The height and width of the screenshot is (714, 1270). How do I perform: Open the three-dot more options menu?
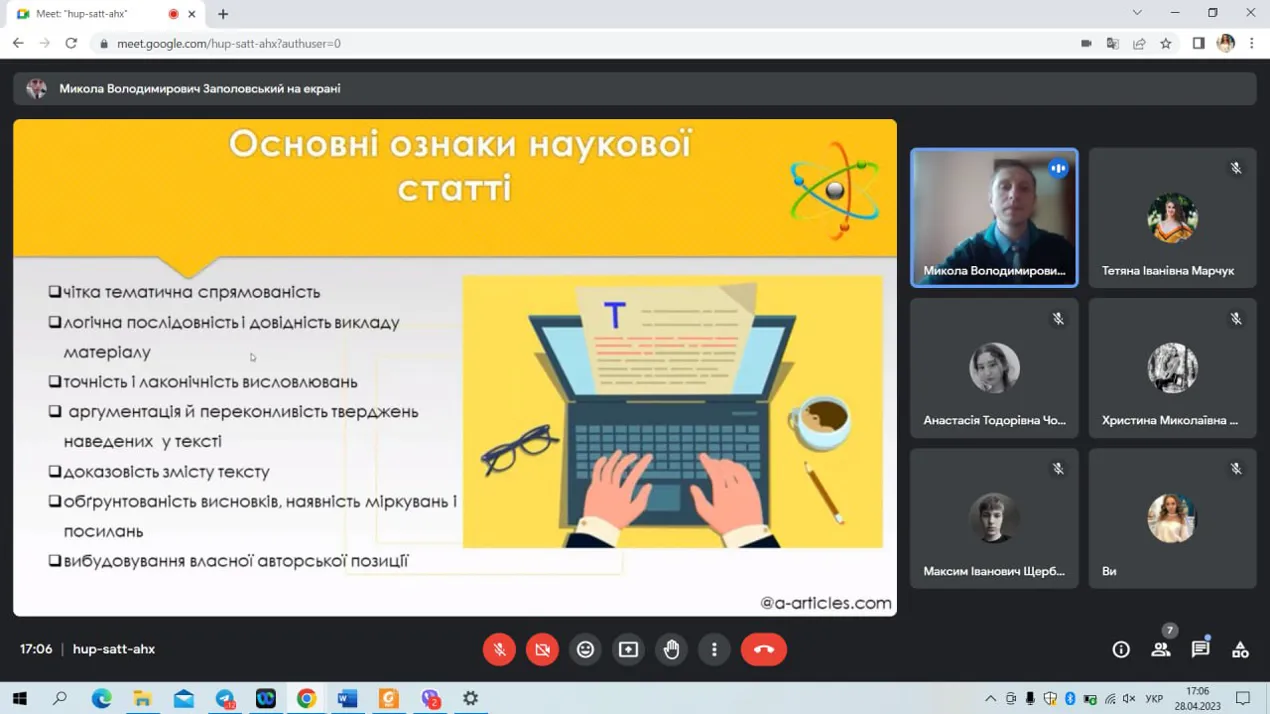714,650
